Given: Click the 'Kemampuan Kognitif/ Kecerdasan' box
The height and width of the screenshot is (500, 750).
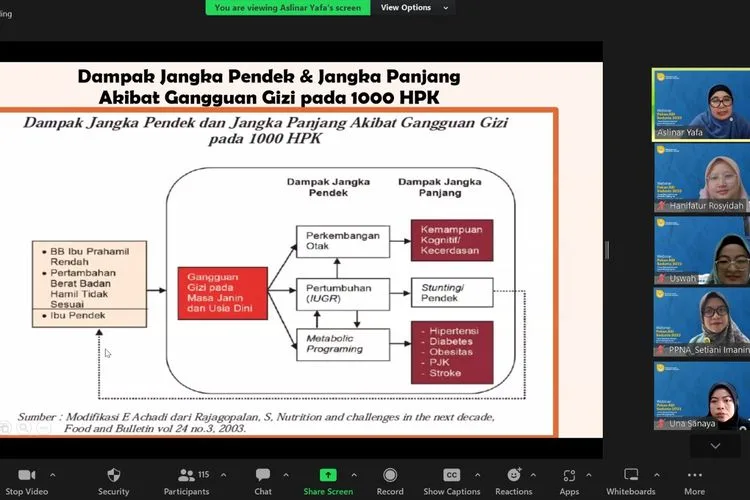Looking at the screenshot, I should (x=452, y=240).
